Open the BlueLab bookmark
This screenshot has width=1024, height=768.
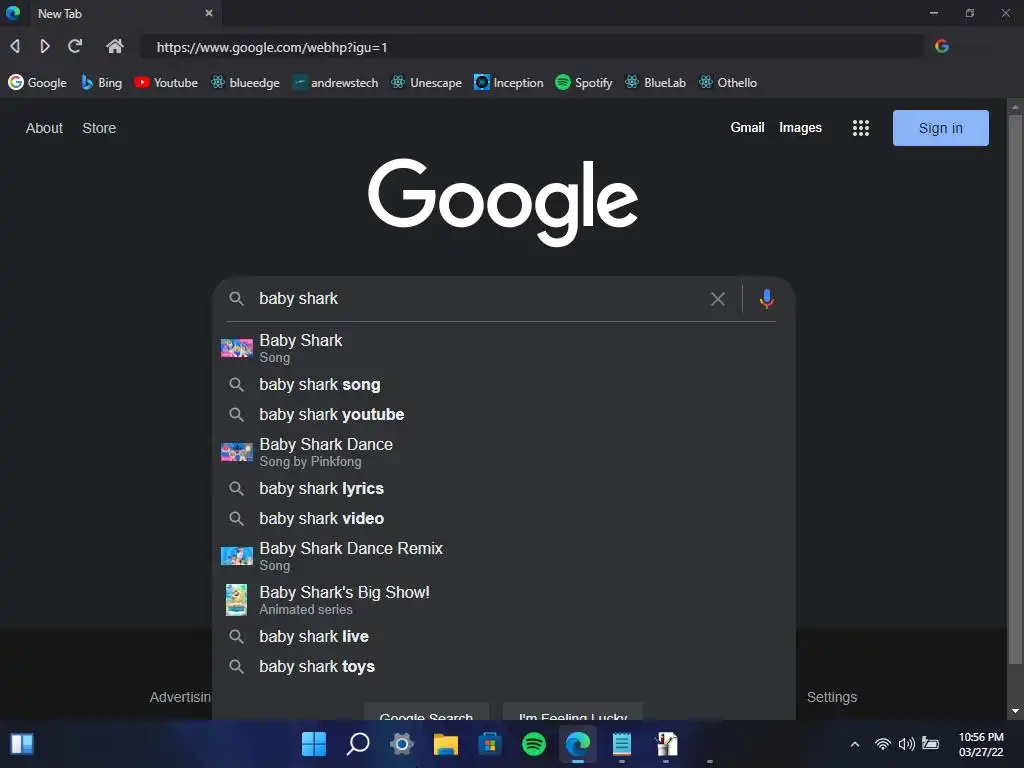[x=656, y=82]
